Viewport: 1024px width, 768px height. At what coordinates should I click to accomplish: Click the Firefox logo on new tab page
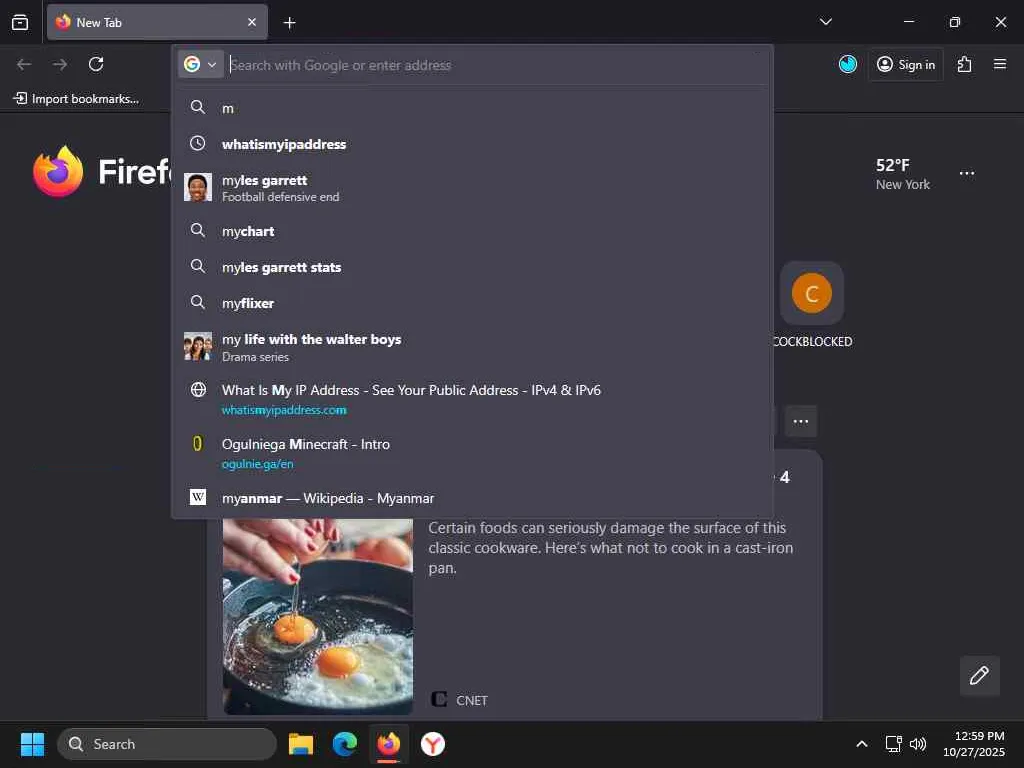coord(58,171)
